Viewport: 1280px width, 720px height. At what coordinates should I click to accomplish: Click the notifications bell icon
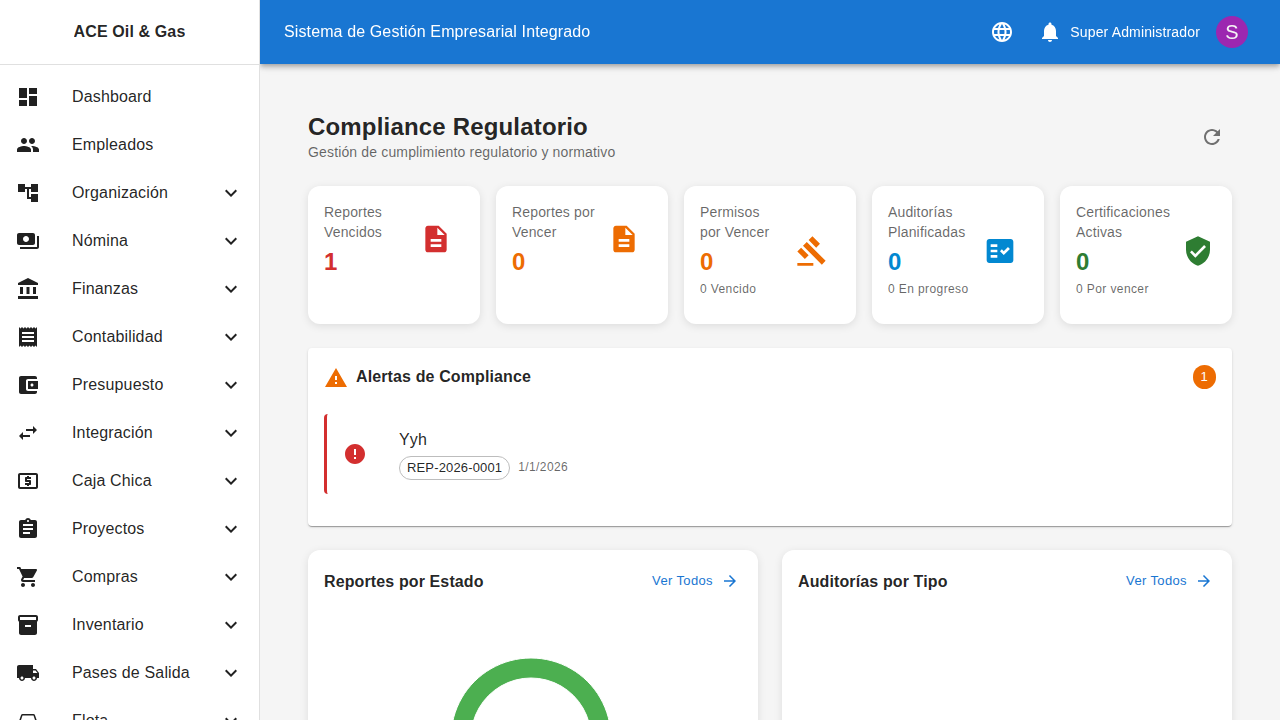(x=1049, y=31)
